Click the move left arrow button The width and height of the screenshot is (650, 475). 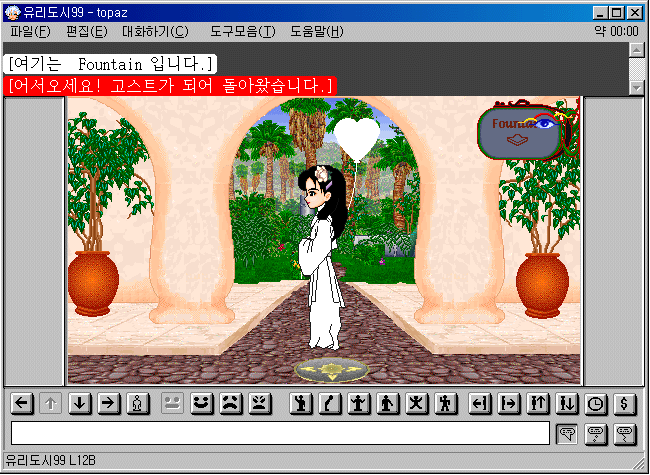point(21,404)
